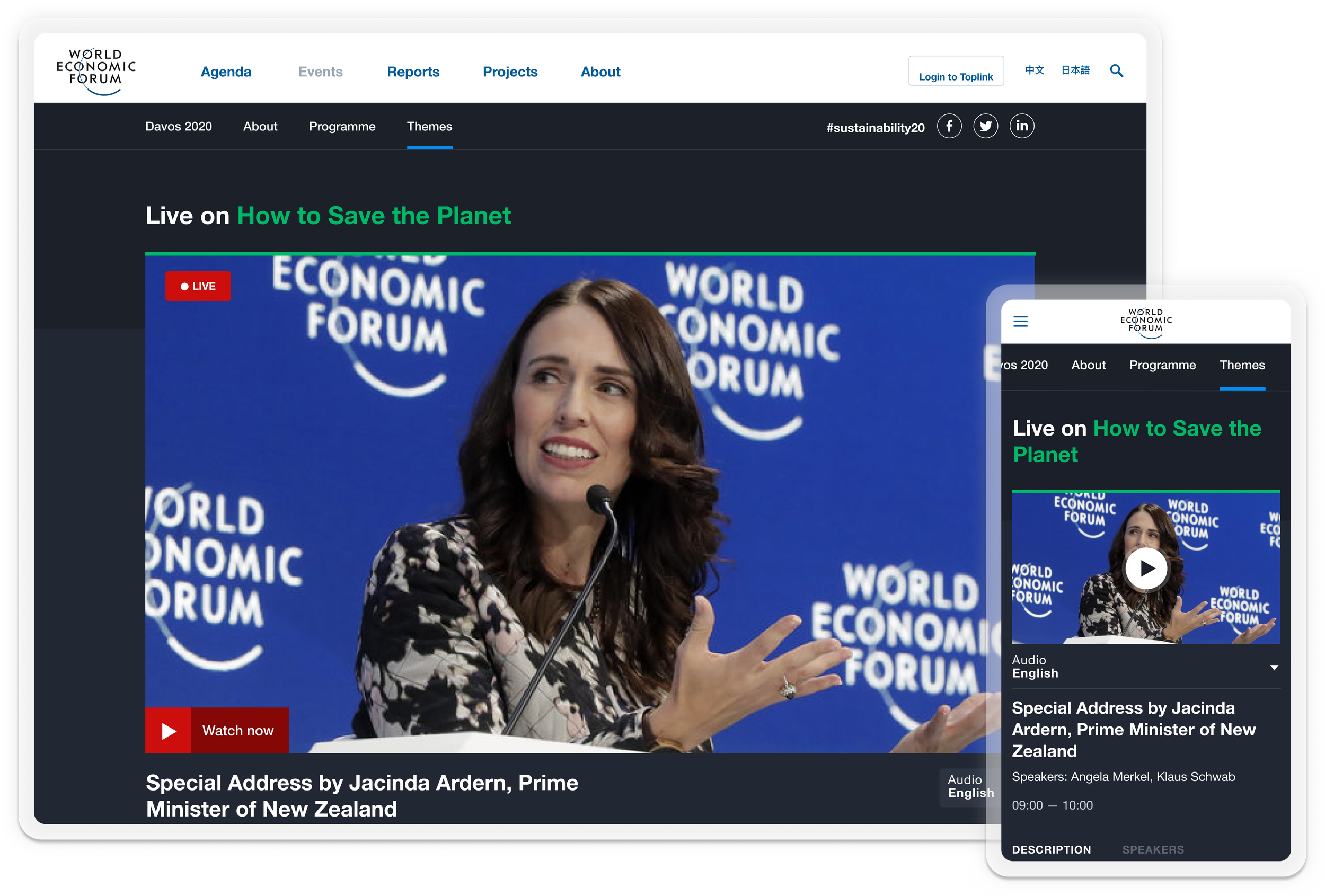1325x896 pixels.
Task: Switch the site language to 日本語
Action: click(1075, 70)
